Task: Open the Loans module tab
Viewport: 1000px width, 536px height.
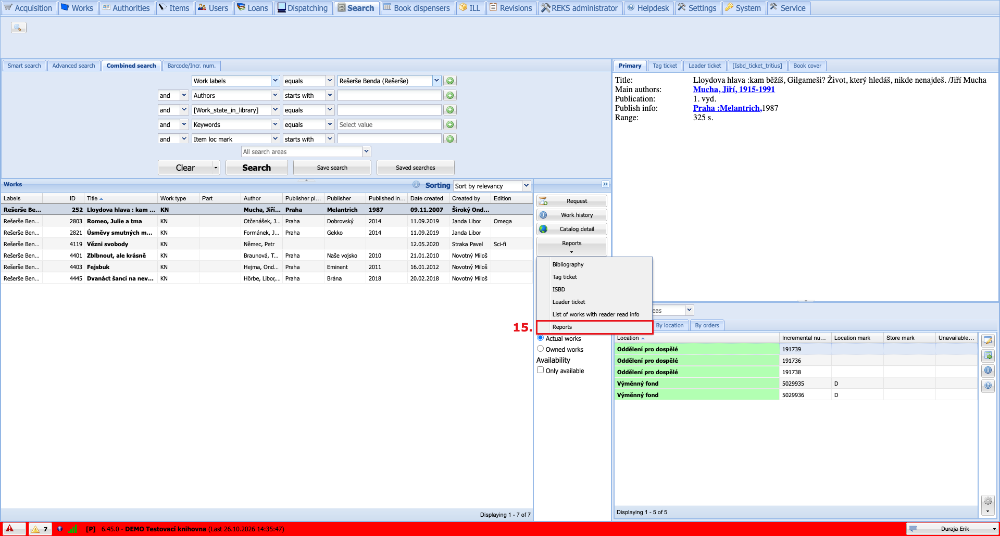Action: tap(252, 8)
